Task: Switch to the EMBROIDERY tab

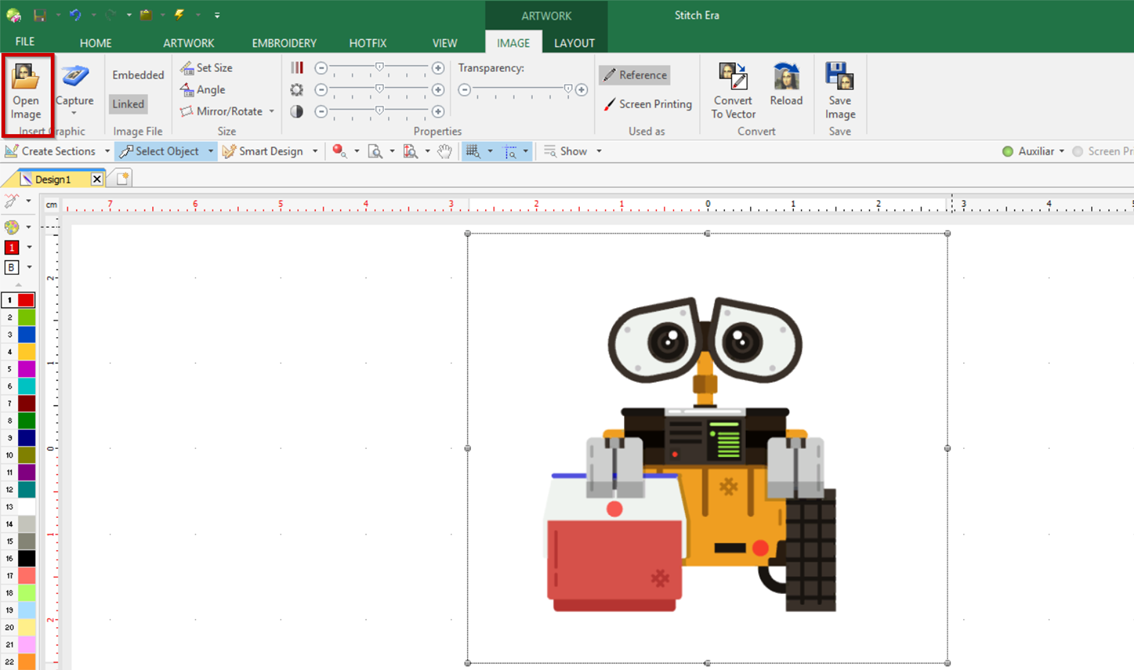Action: pos(284,43)
